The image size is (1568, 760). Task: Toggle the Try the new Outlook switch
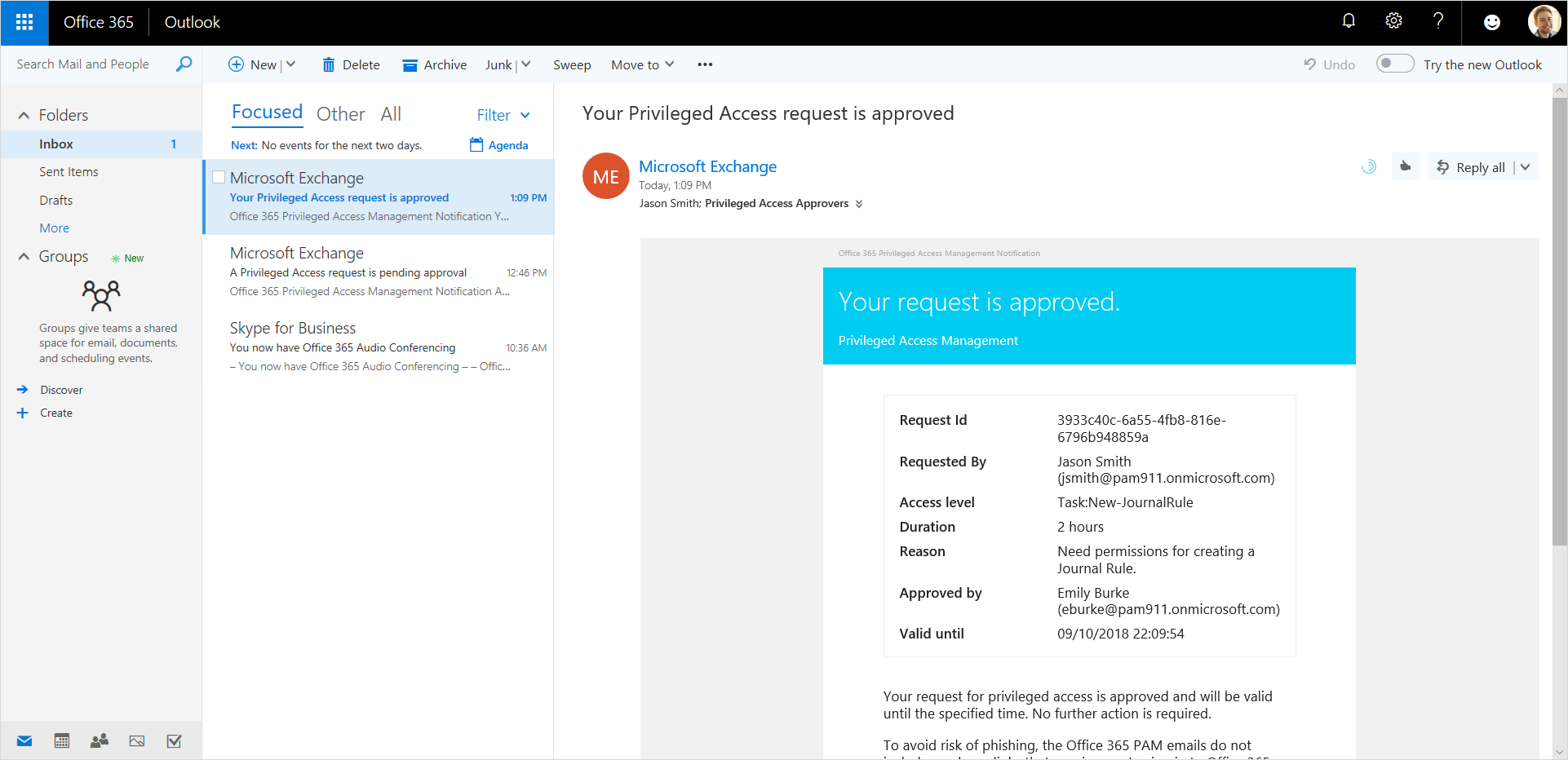coord(1394,64)
